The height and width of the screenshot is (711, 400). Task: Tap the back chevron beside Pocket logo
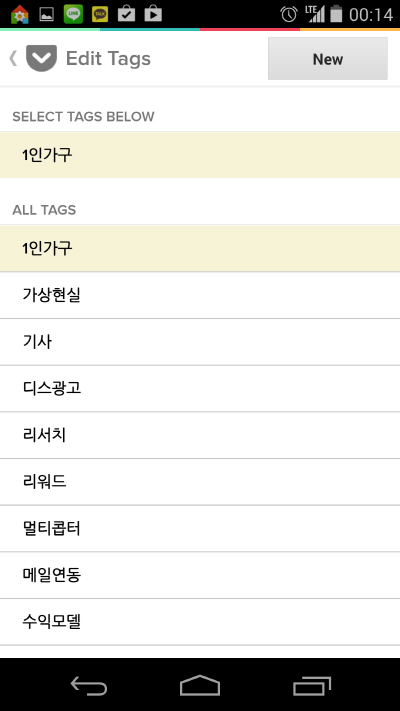click(13, 58)
